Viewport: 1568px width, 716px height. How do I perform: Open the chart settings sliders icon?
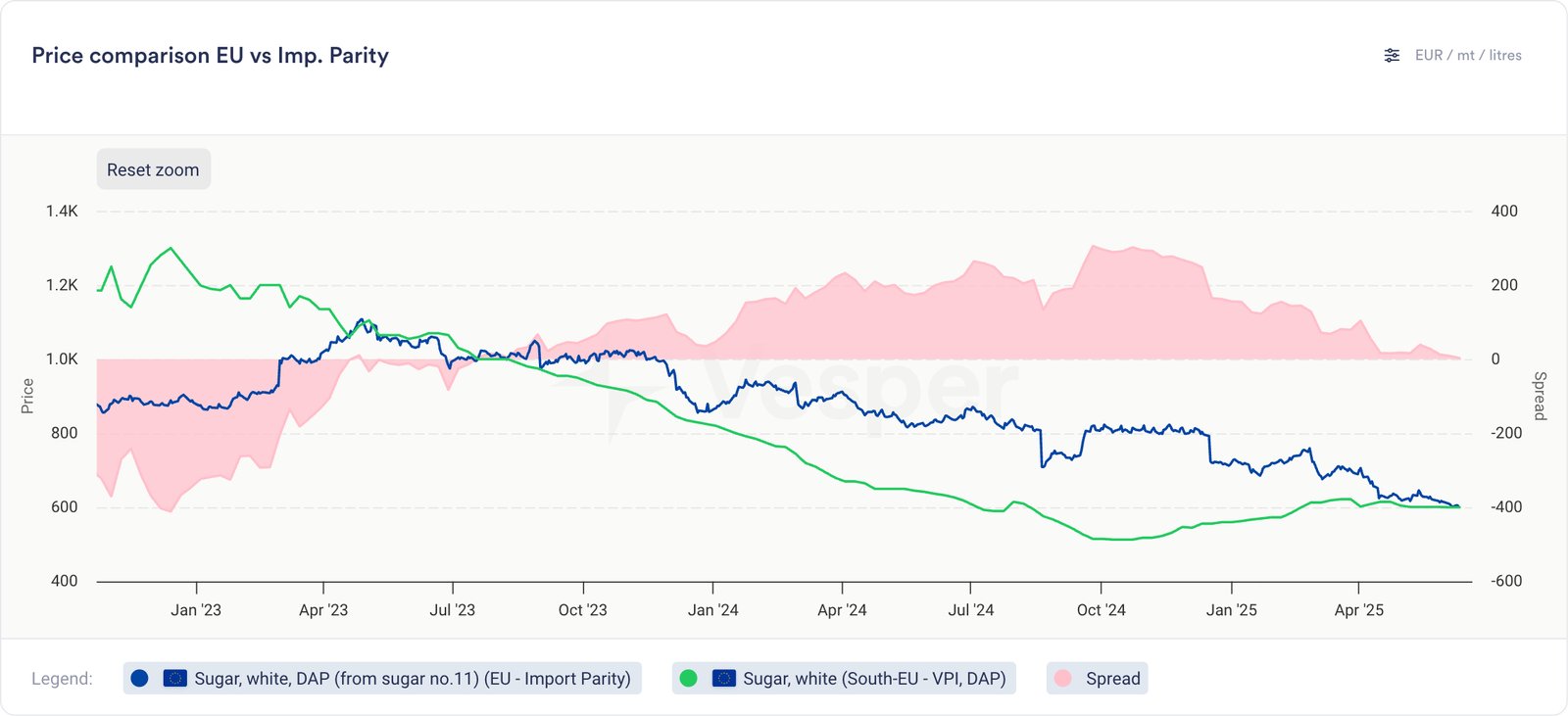[x=1392, y=56]
